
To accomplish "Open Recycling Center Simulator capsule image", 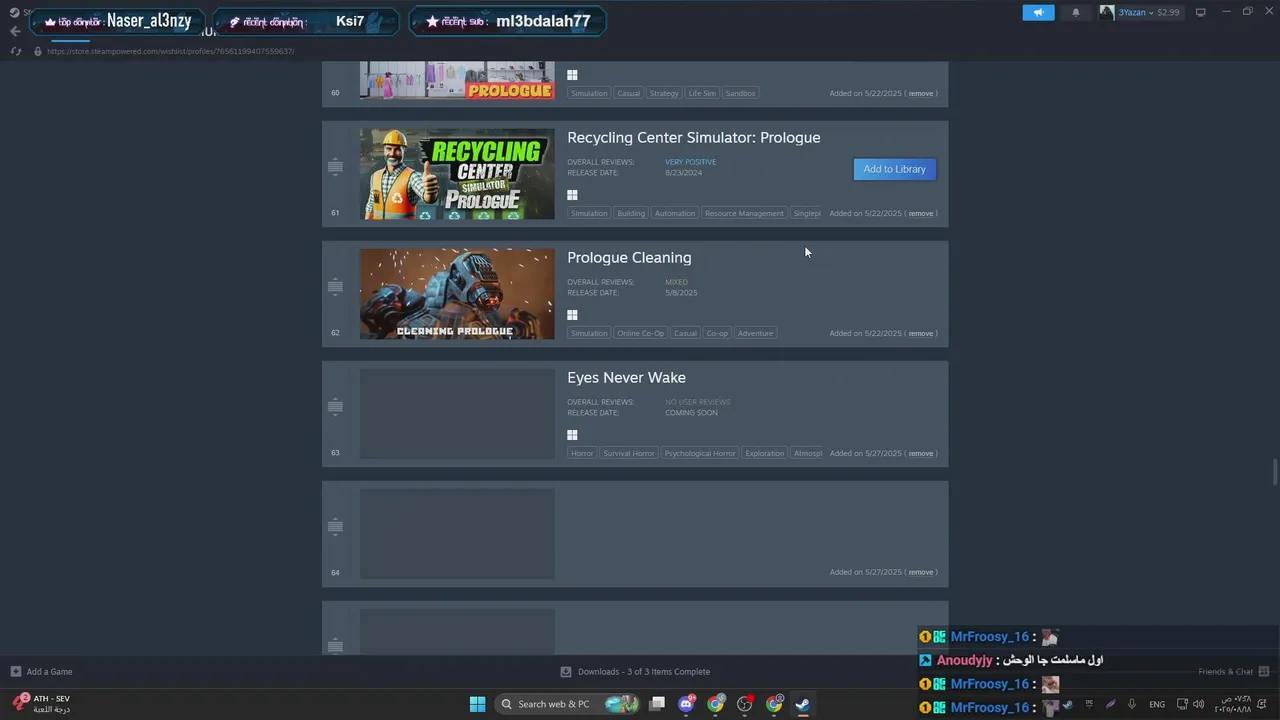I will pos(457,174).
